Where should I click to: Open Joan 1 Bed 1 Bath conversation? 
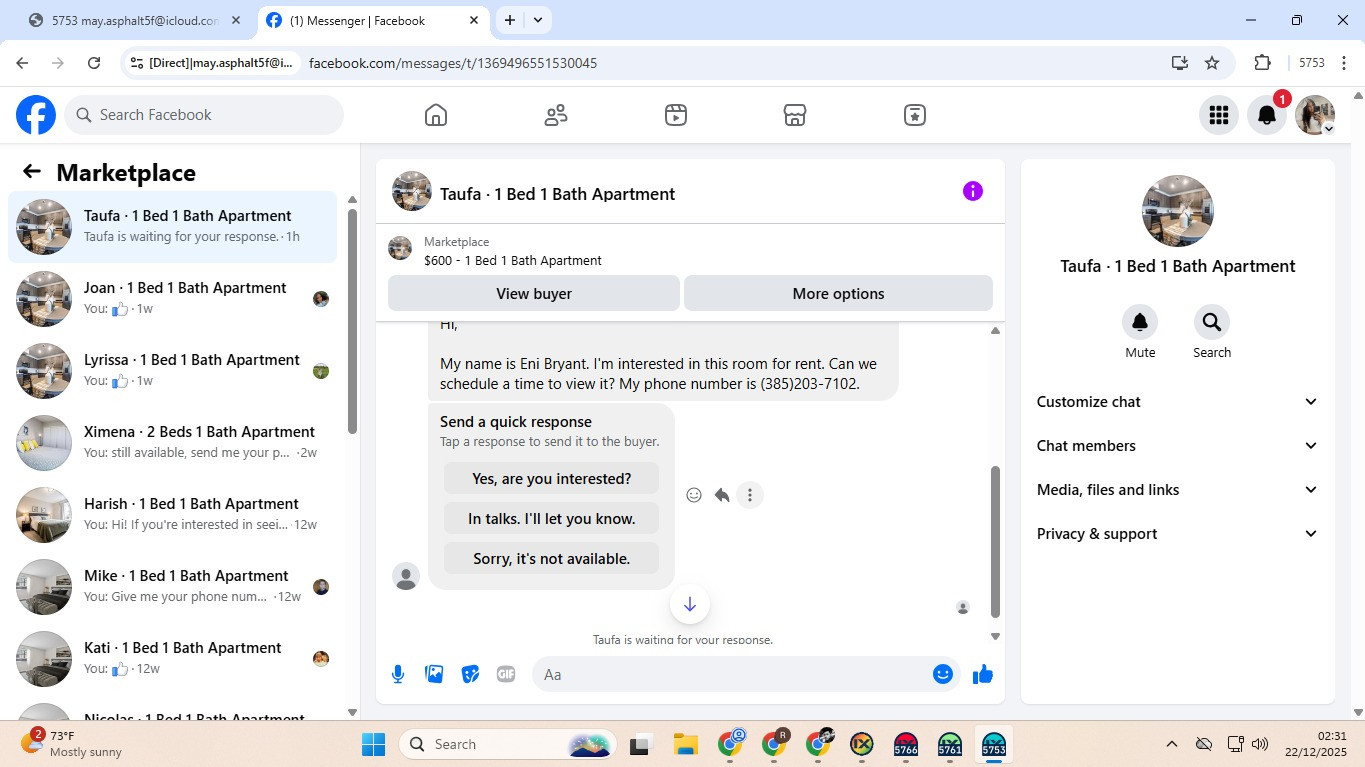(x=173, y=299)
